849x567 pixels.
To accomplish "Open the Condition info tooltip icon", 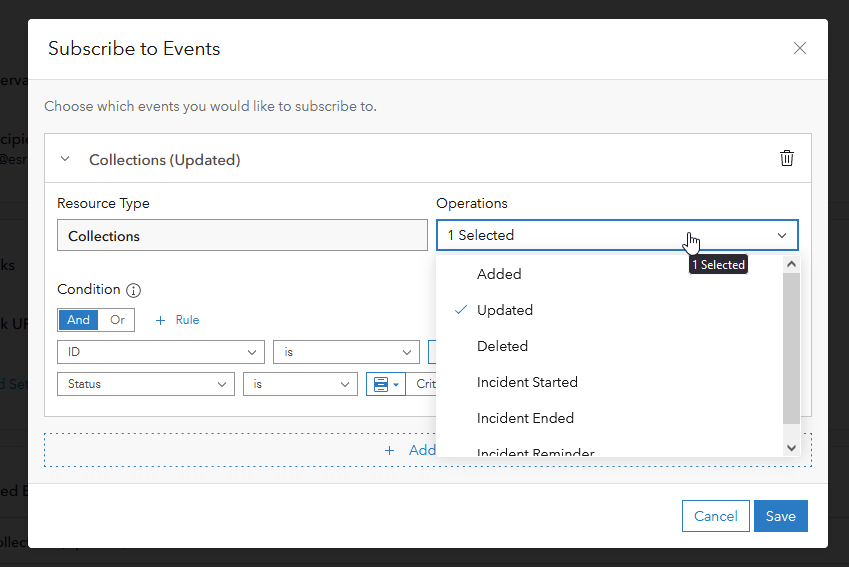I will coord(134,290).
